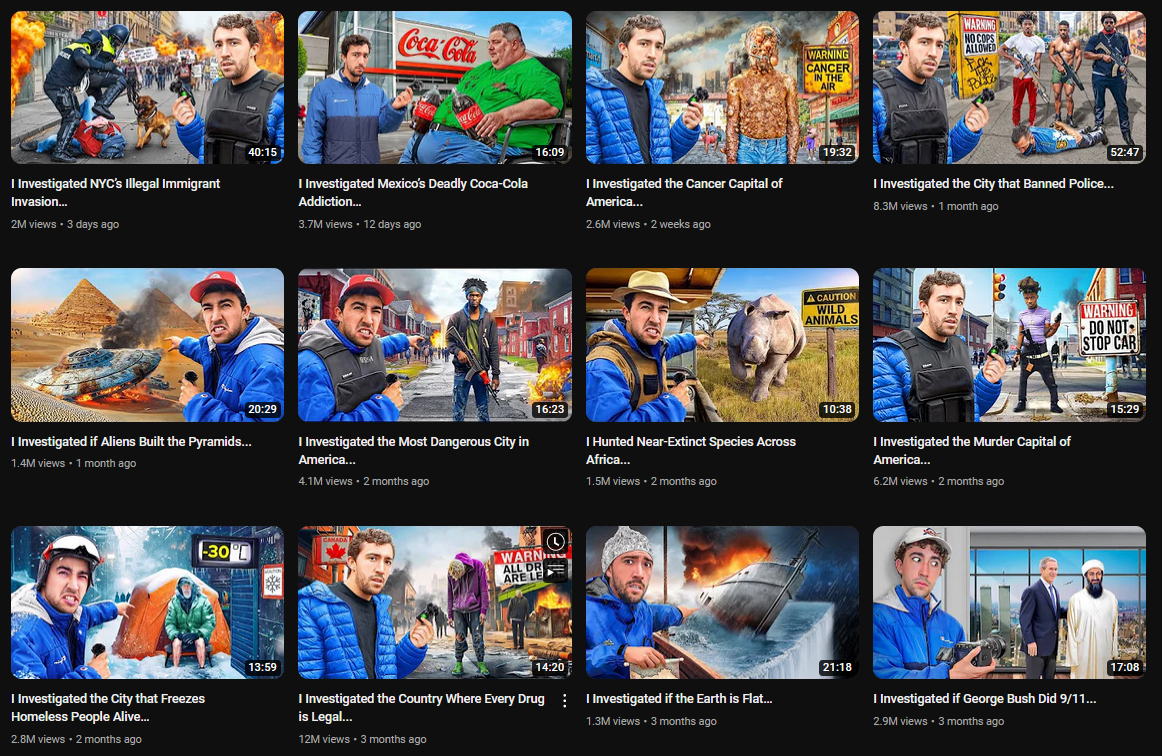This screenshot has height=756, width=1162.
Task: Click the 20:29 duration badge
Action: coord(262,409)
